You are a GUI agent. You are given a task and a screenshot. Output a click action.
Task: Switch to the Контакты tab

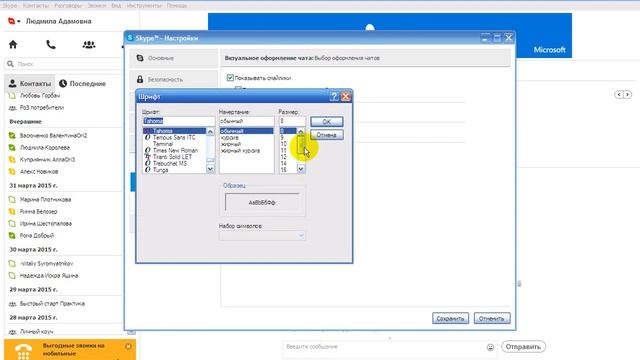(30, 84)
